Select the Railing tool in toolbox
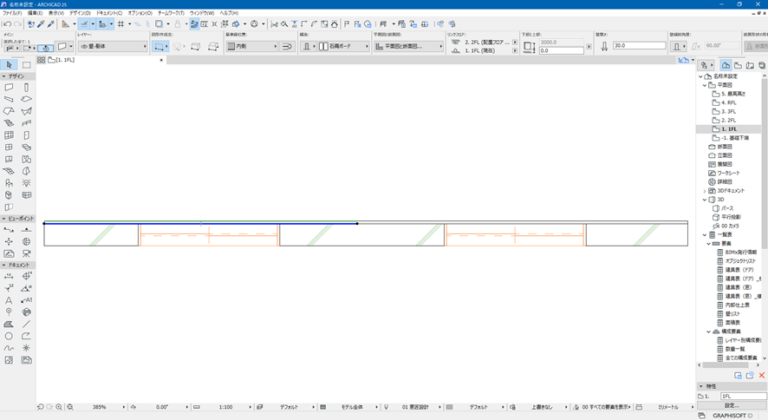This screenshot has width=768, height=420. click(26, 123)
